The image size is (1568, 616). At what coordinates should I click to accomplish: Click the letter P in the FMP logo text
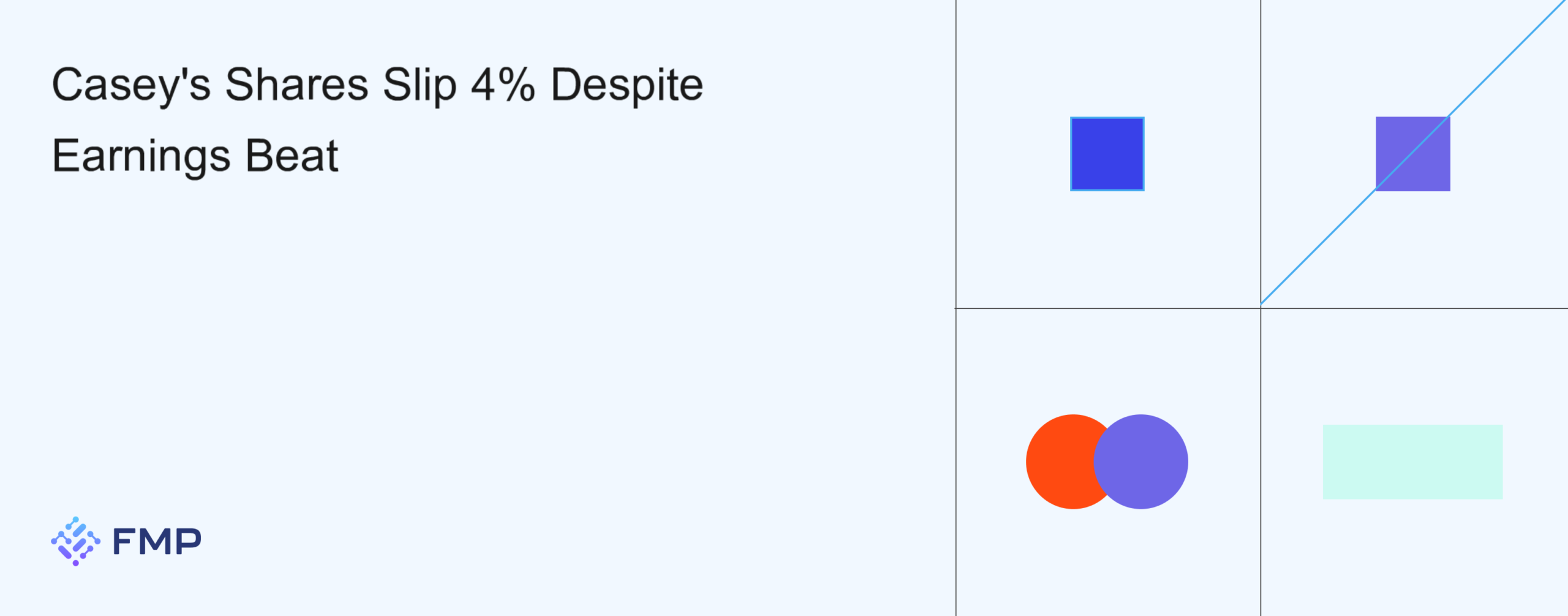tap(189, 541)
